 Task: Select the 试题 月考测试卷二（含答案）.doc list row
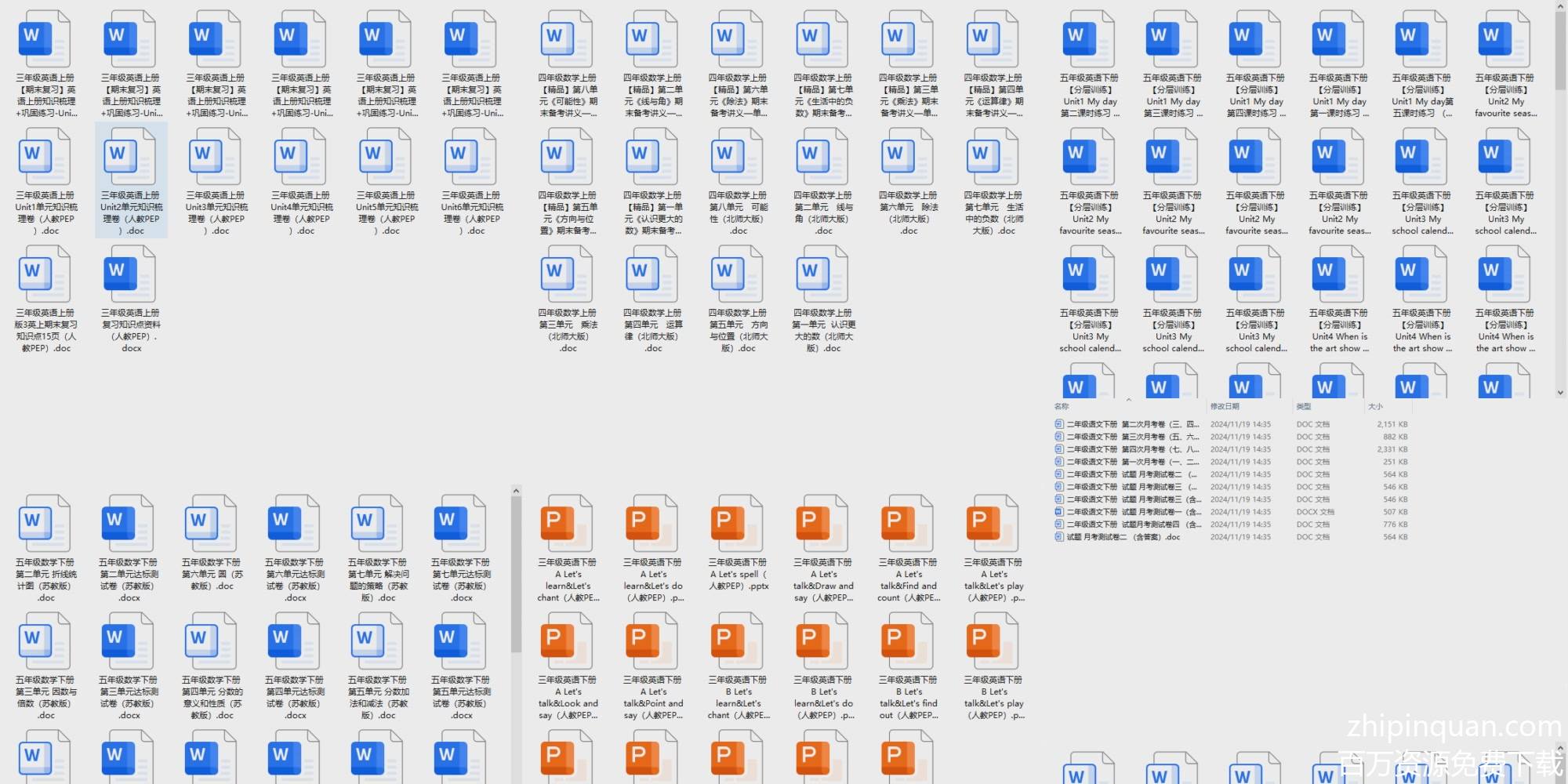pos(1123,537)
